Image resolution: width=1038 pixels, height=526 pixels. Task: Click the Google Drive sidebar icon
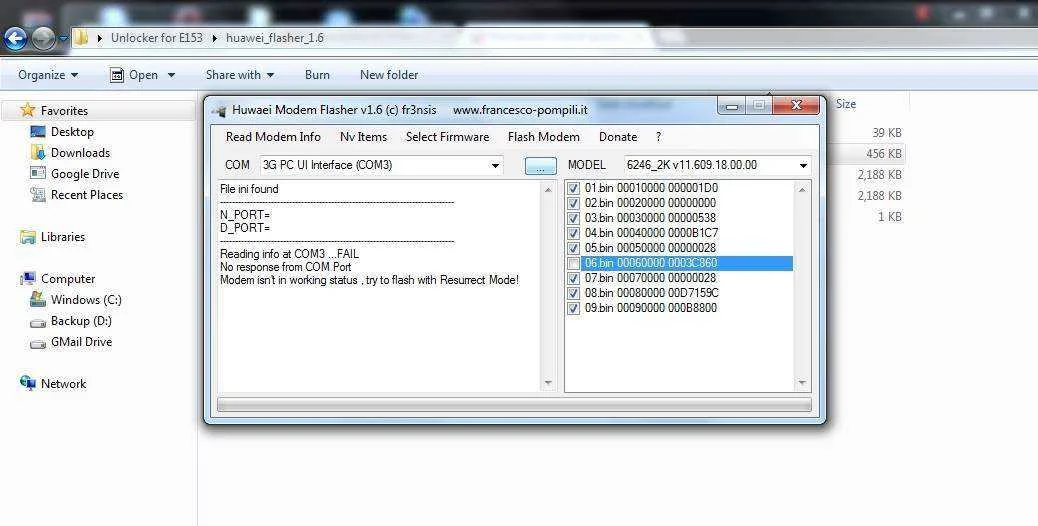point(38,173)
